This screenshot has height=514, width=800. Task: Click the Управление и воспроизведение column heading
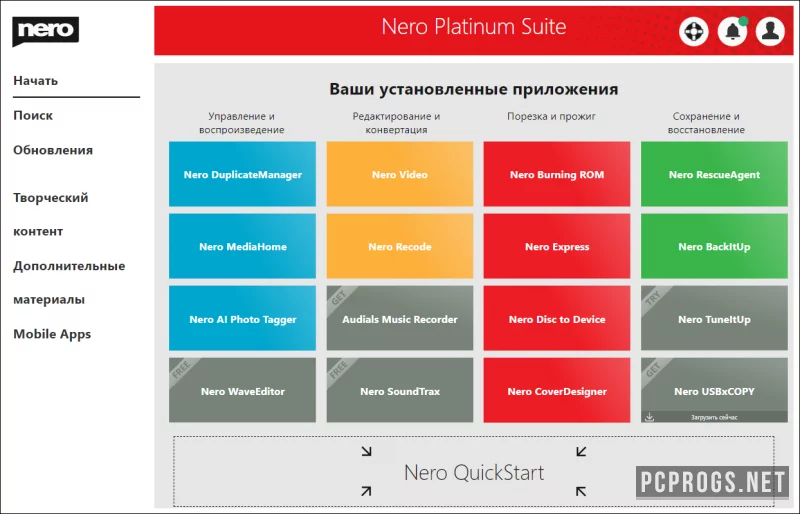[x=242, y=123]
